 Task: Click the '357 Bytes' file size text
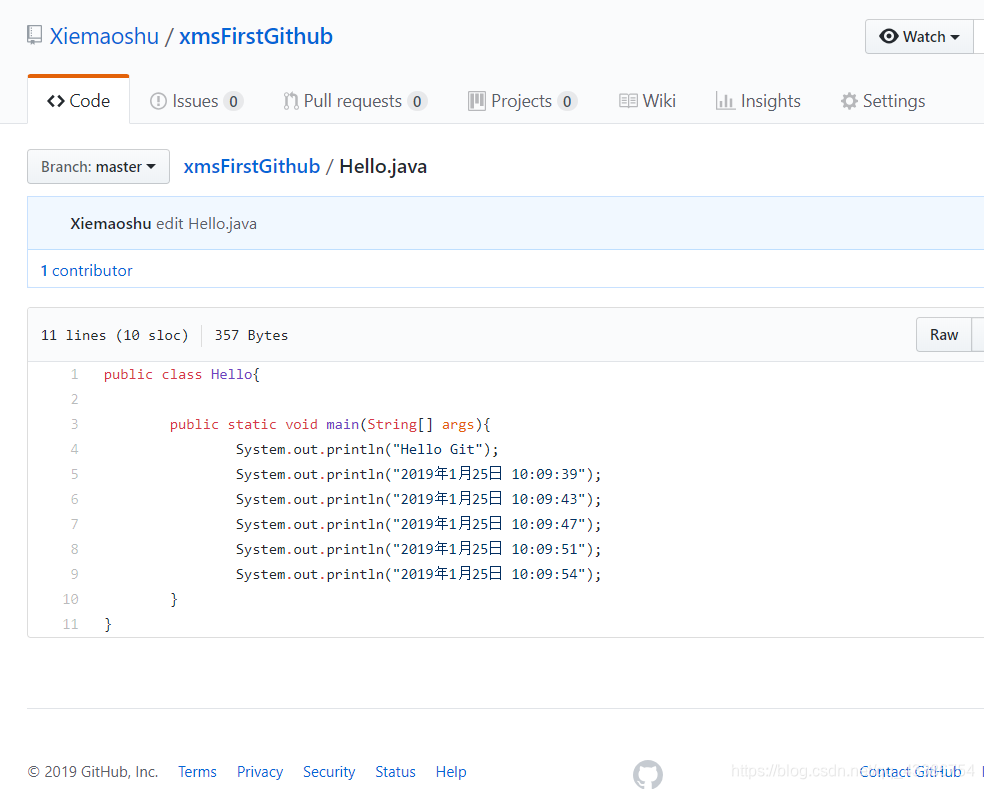pos(251,335)
